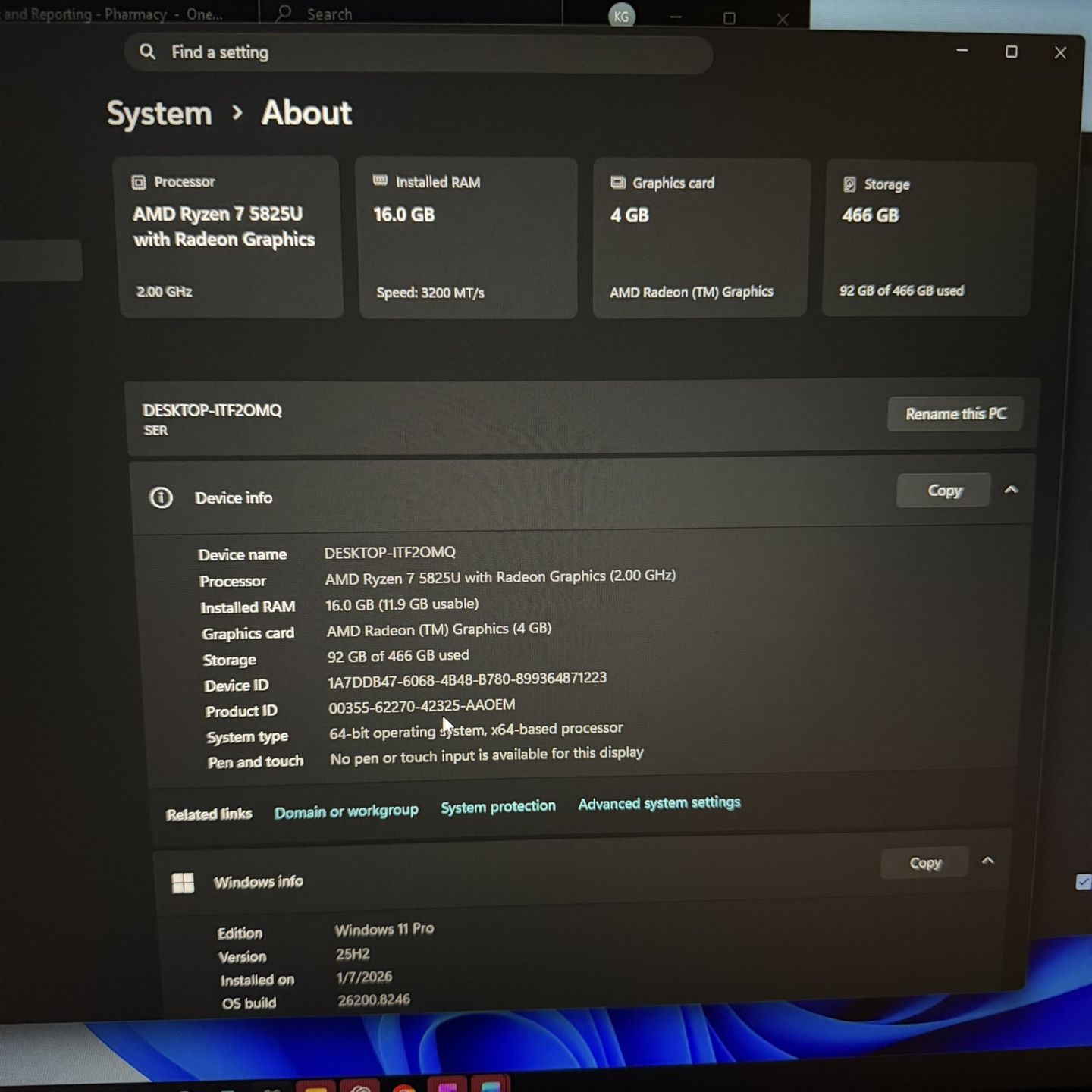Viewport: 1092px width, 1092px height.
Task: Open the 92 GB of 466 GB used Storage card text
Action: coord(902,290)
